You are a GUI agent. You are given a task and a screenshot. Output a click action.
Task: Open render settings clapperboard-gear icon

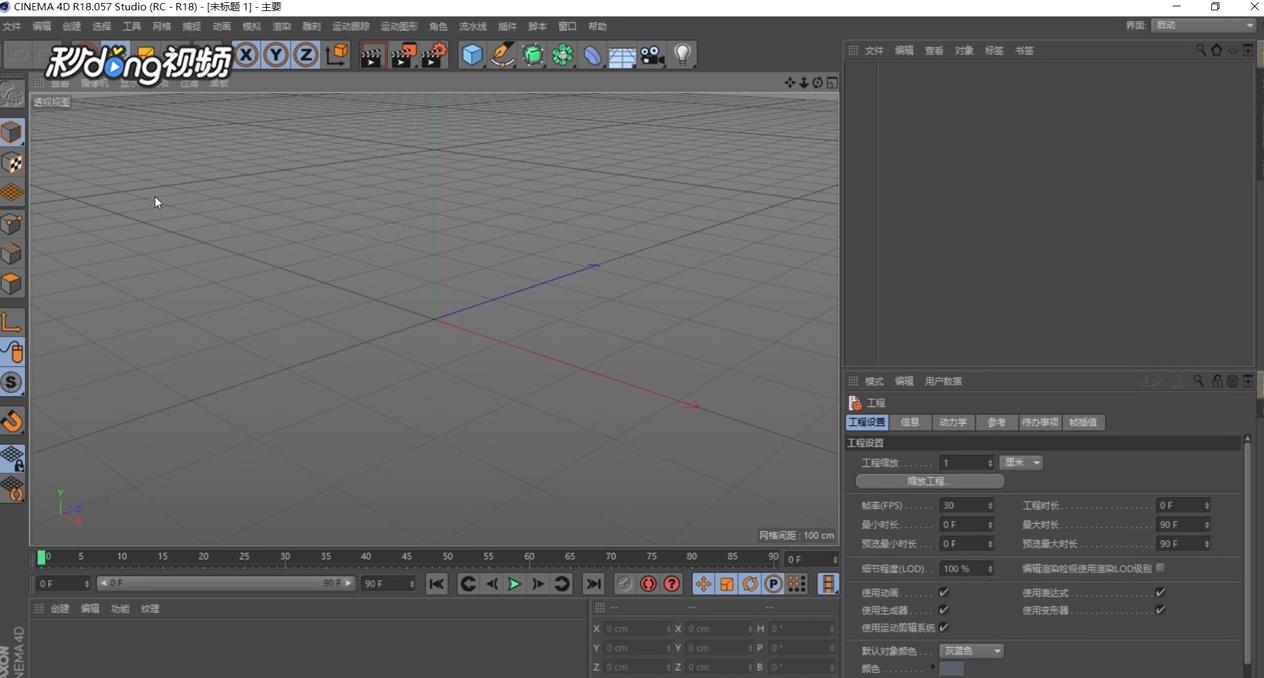coord(434,55)
